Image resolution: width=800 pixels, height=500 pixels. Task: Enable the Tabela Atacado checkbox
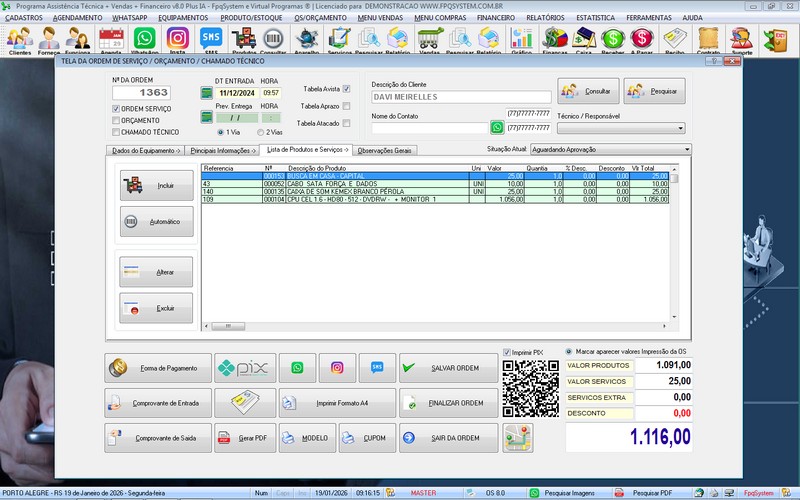coord(346,123)
